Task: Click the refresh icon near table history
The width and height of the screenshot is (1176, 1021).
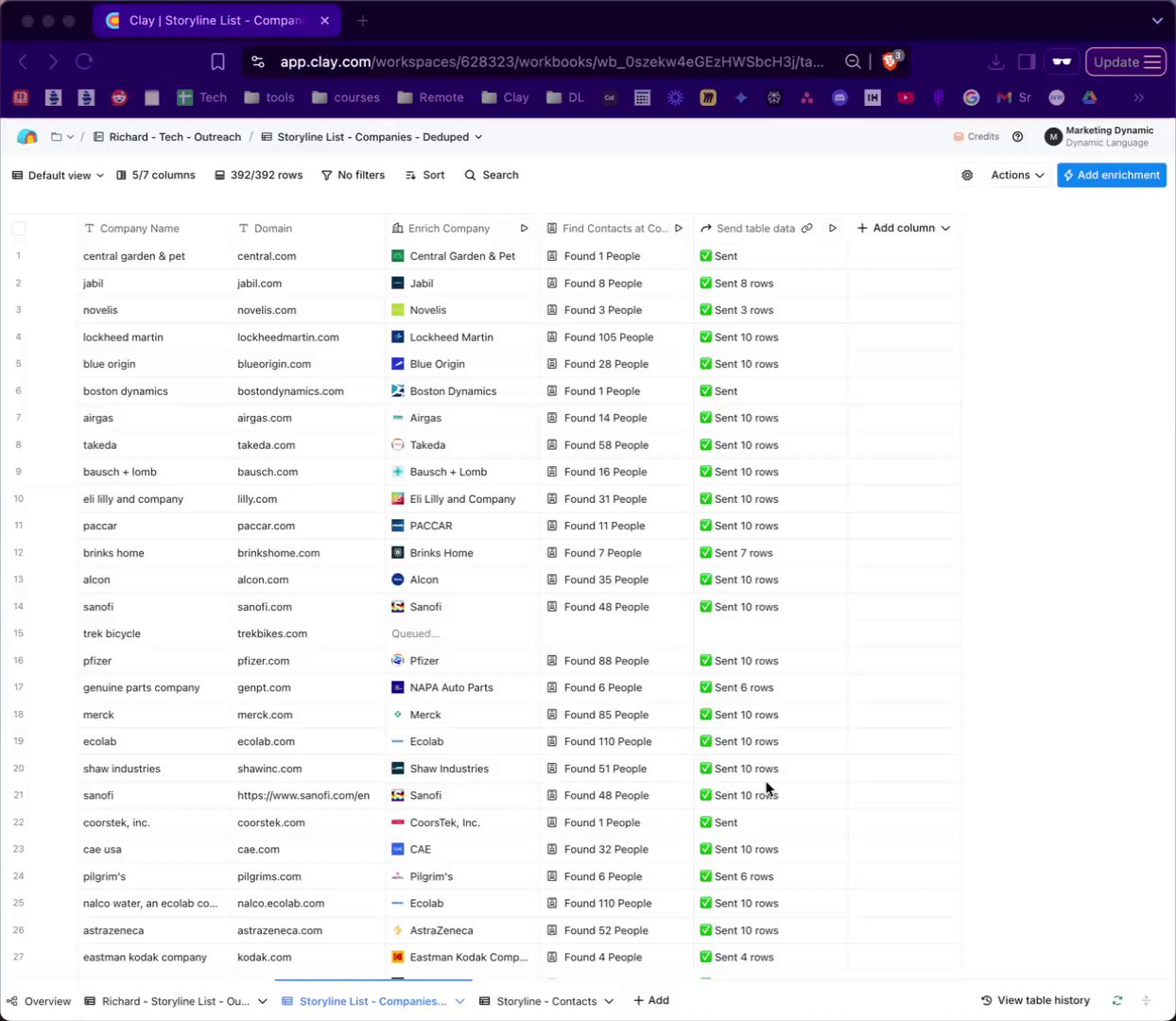Action: (x=1117, y=1000)
